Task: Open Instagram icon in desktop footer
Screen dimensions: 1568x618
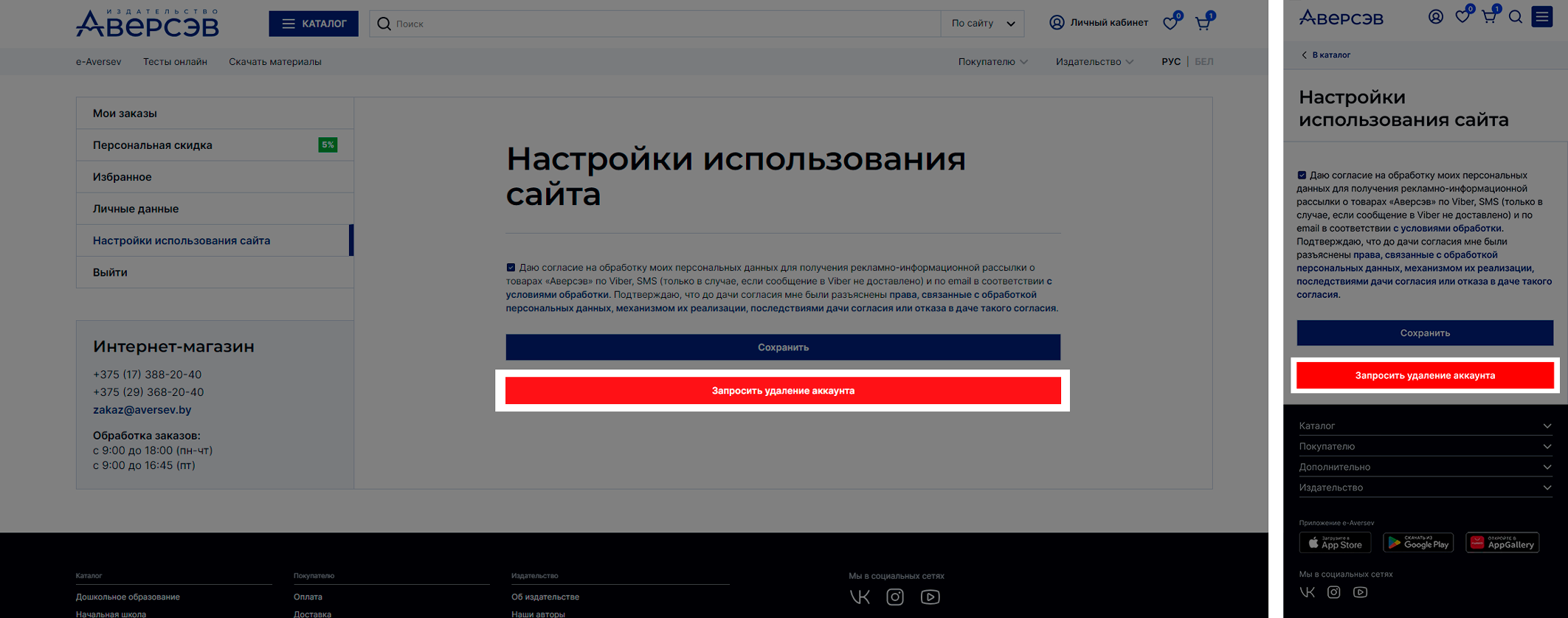Action: [x=895, y=597]
